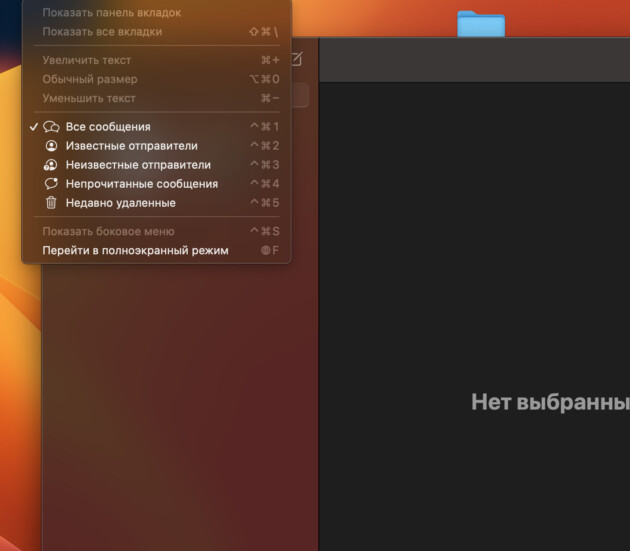Screen dimensions: 630x551
Task: Select the 'Все сообщения' menu item
Action: coord(157,127)
